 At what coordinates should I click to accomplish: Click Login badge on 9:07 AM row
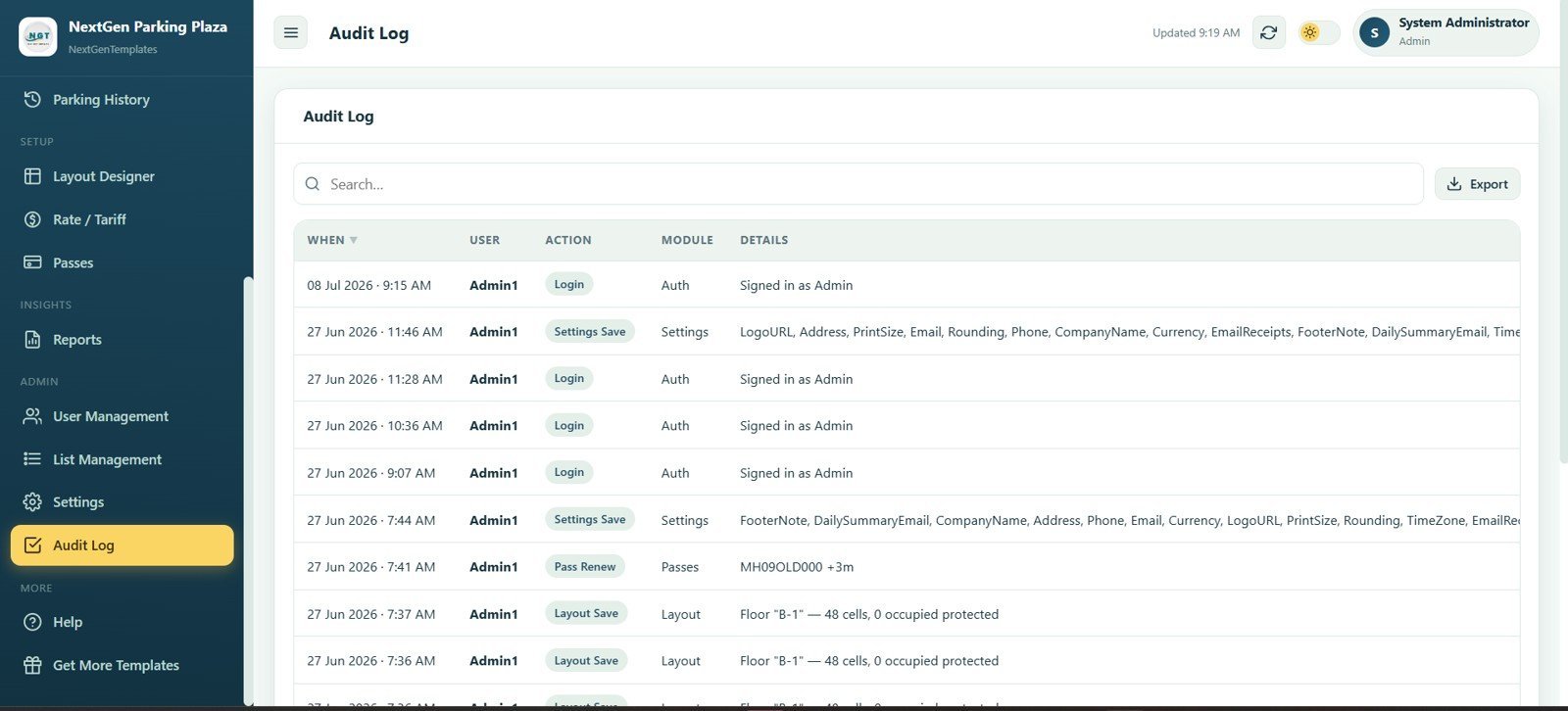click(569, 472)
